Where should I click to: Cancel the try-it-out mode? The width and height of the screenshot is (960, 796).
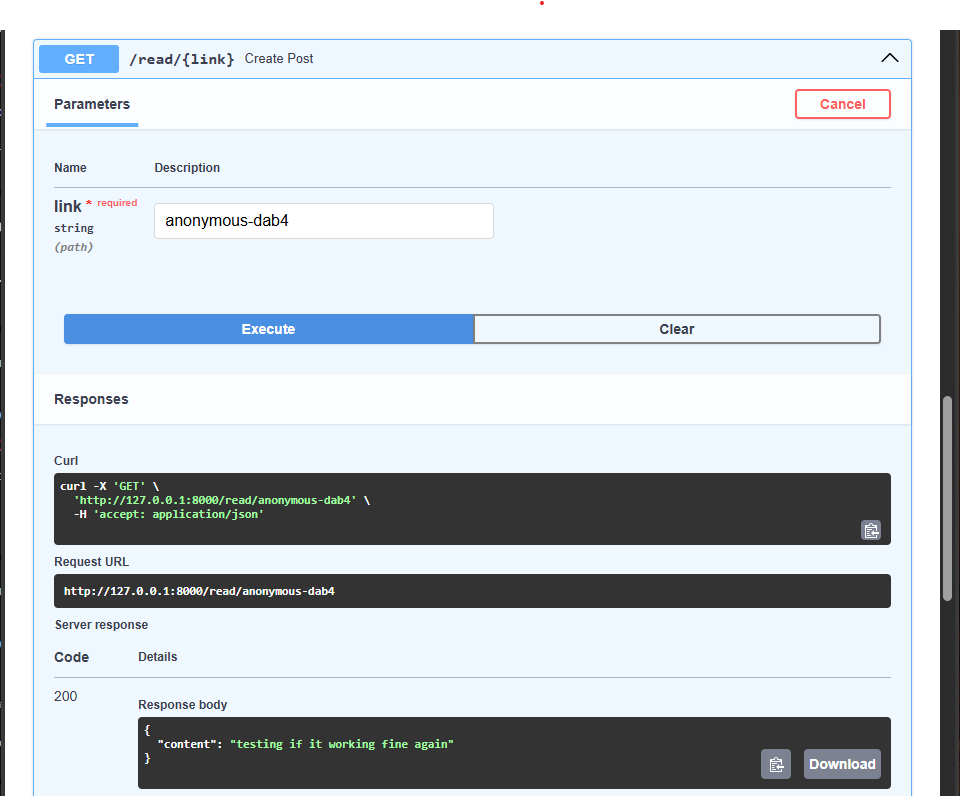click(x=842, y=104)
